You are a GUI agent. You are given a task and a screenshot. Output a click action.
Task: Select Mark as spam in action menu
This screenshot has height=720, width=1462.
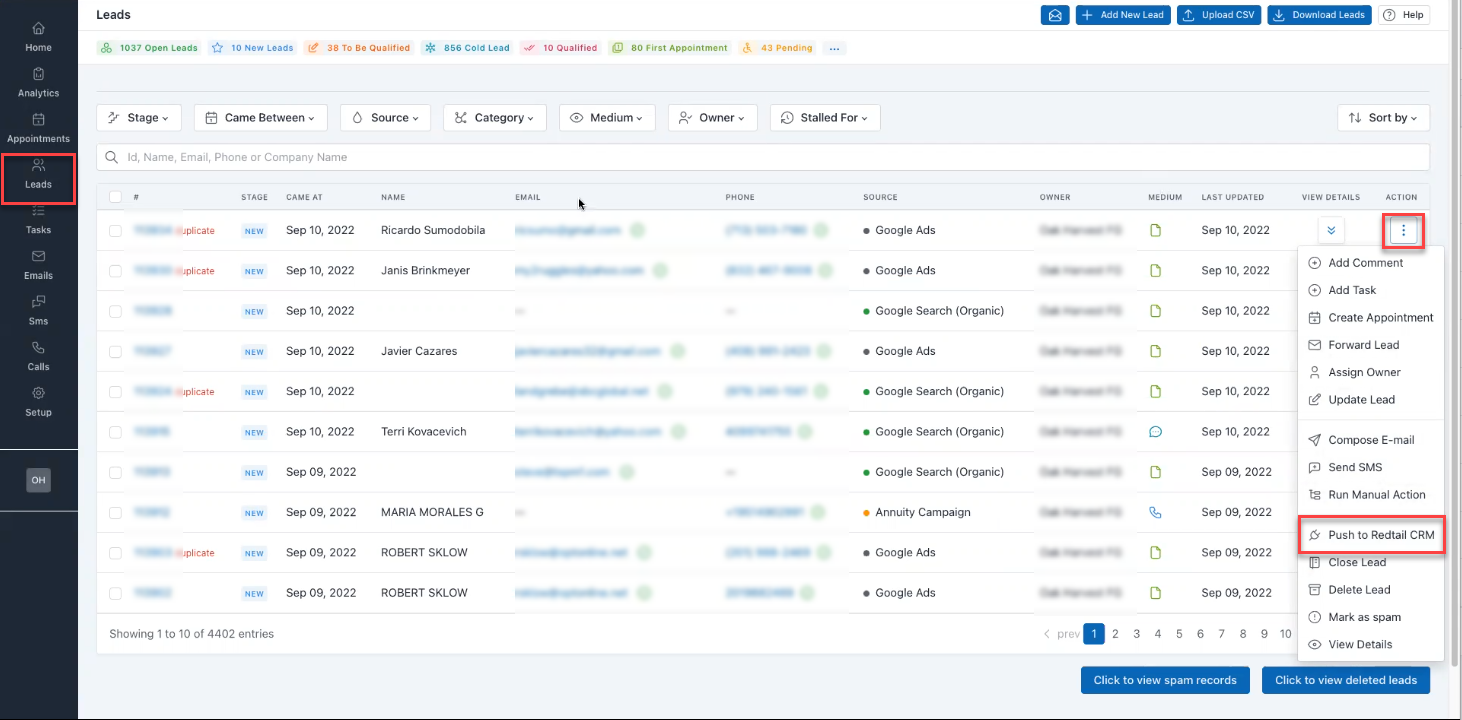[1364, 617]
